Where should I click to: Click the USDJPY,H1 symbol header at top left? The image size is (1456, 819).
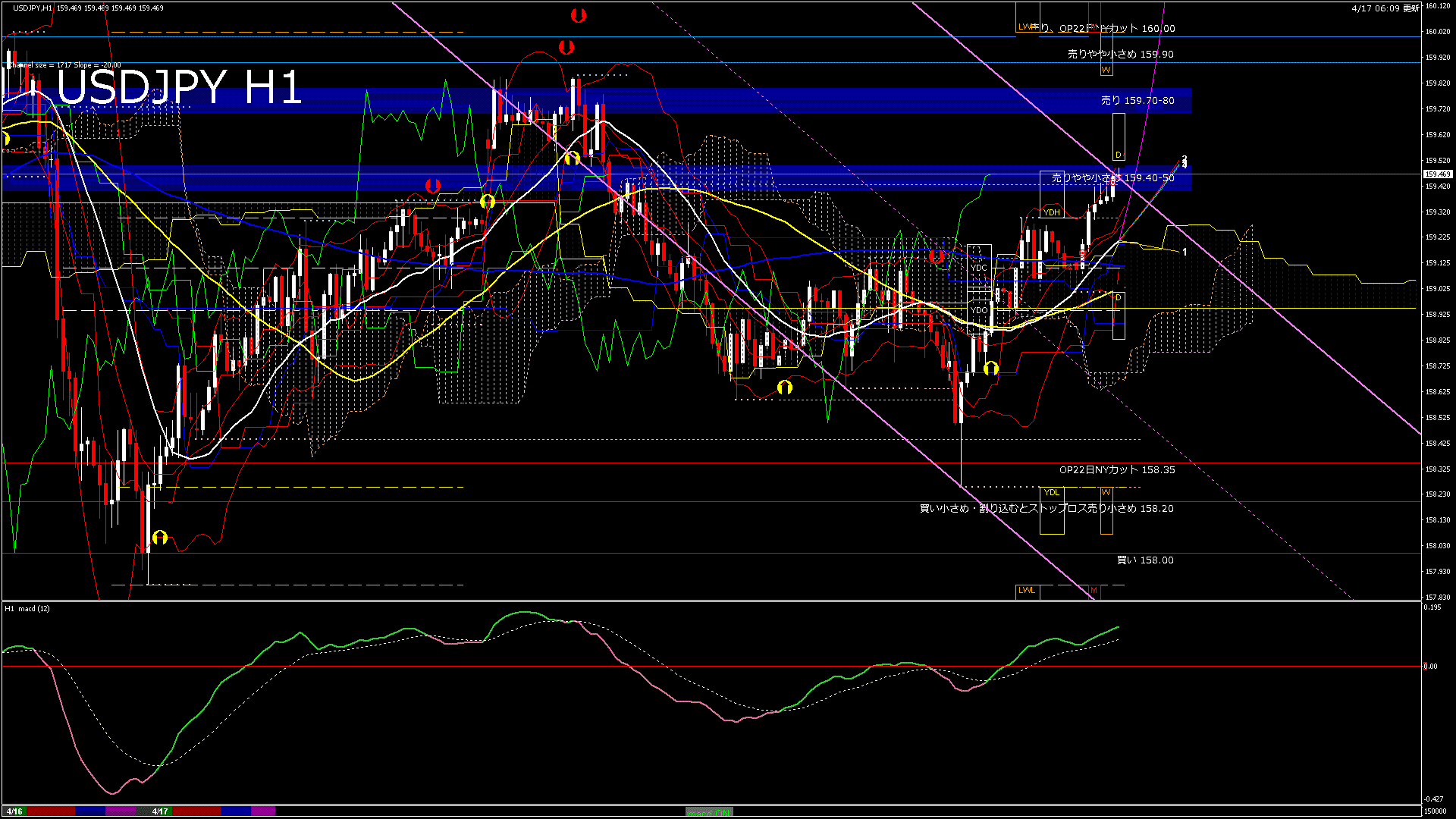tap(33, 8)
